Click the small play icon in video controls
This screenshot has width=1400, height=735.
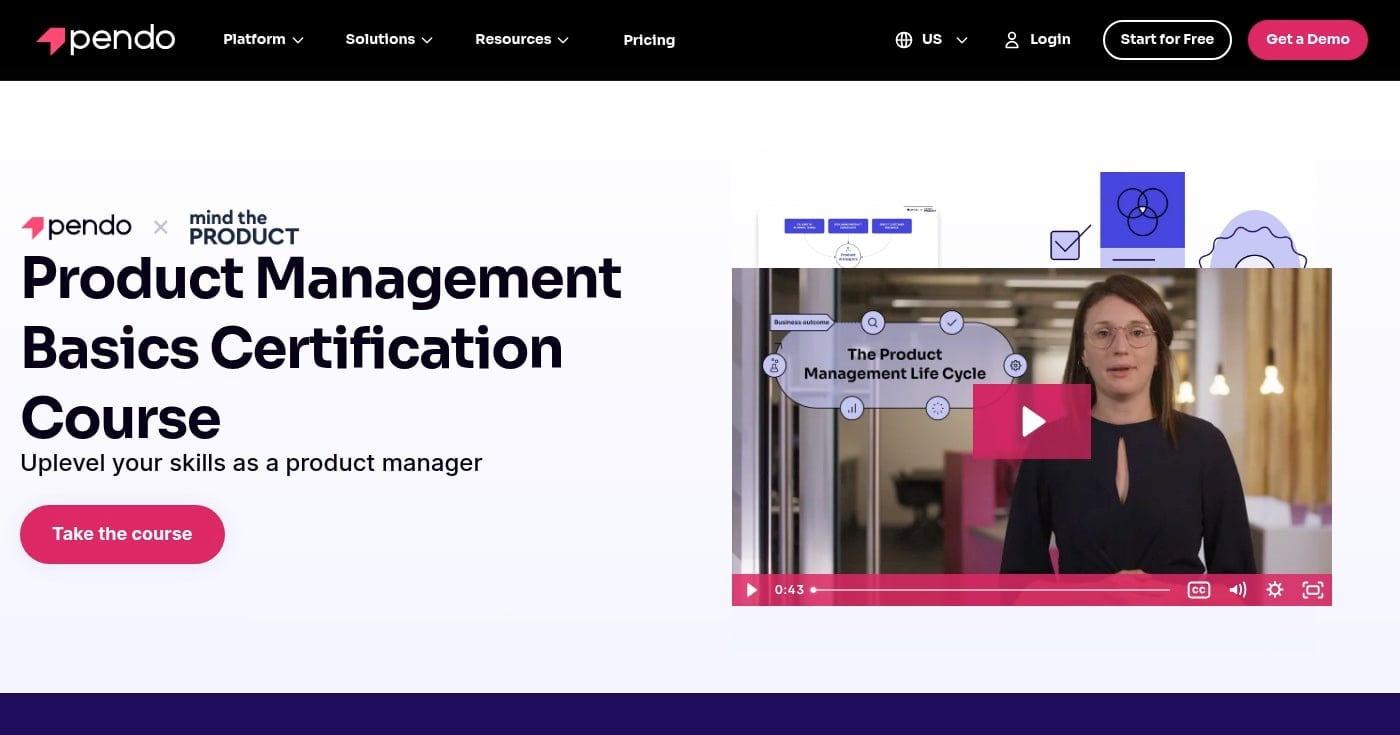pyautogui.click(x=752, y=590)
